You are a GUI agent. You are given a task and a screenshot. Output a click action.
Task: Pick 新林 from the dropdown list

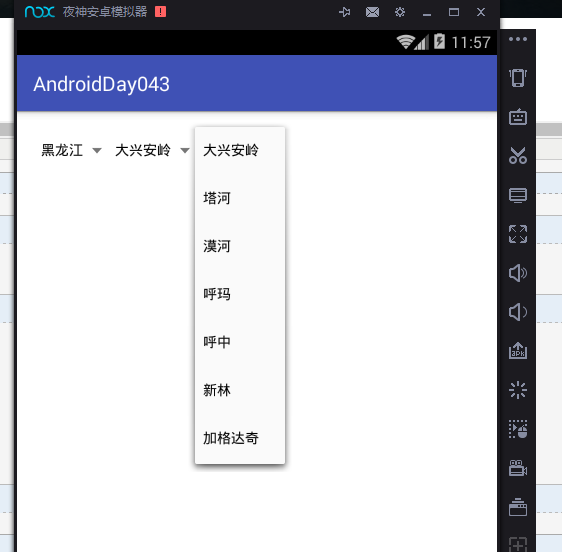click(x=240, y=390)
